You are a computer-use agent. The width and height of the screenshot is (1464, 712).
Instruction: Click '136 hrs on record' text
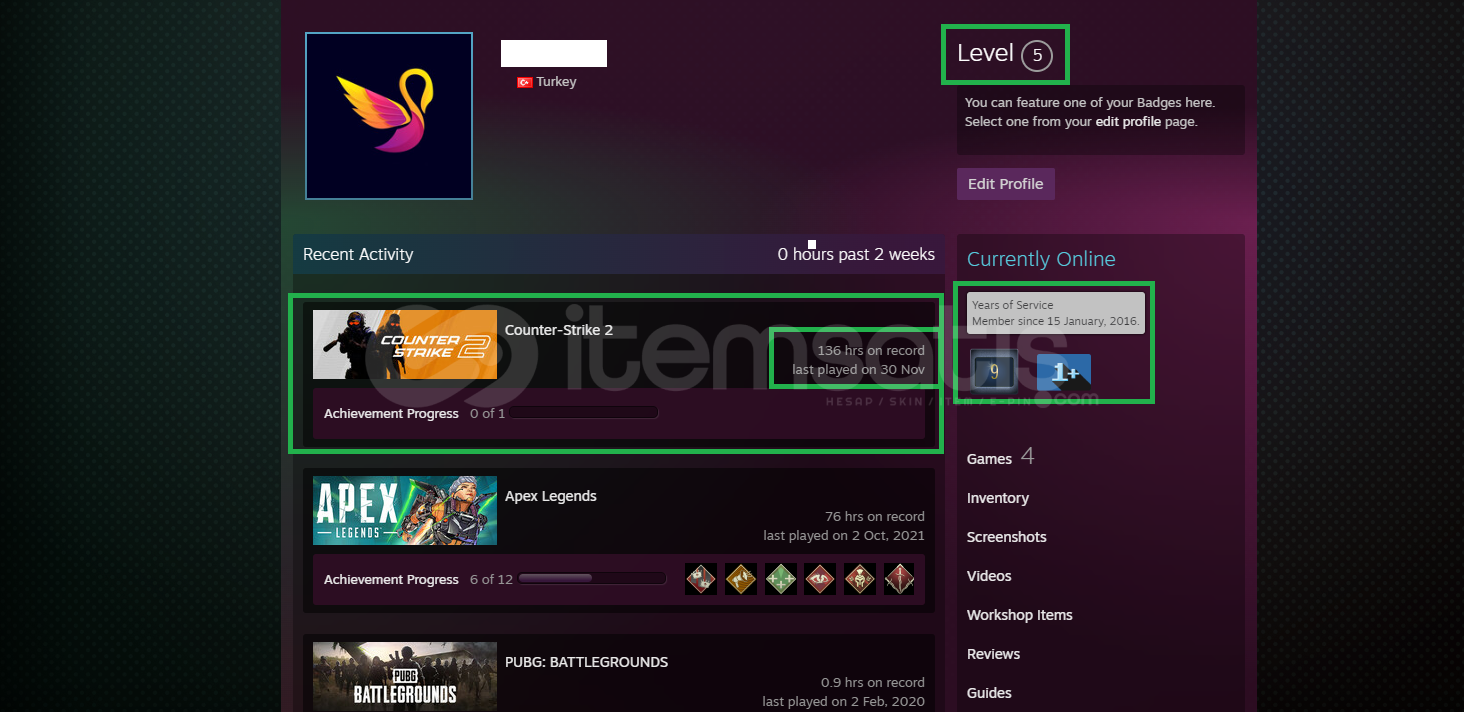871,351
